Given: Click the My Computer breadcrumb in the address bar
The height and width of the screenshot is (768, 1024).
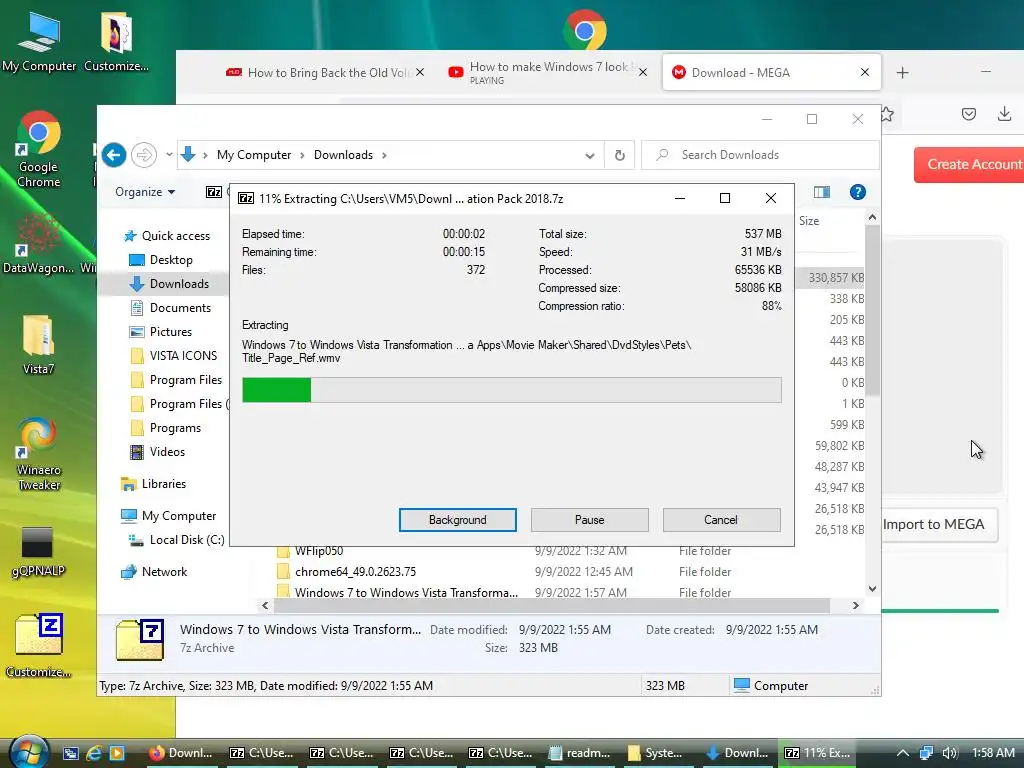Looking at the screenshot, I should pos(254,155).
